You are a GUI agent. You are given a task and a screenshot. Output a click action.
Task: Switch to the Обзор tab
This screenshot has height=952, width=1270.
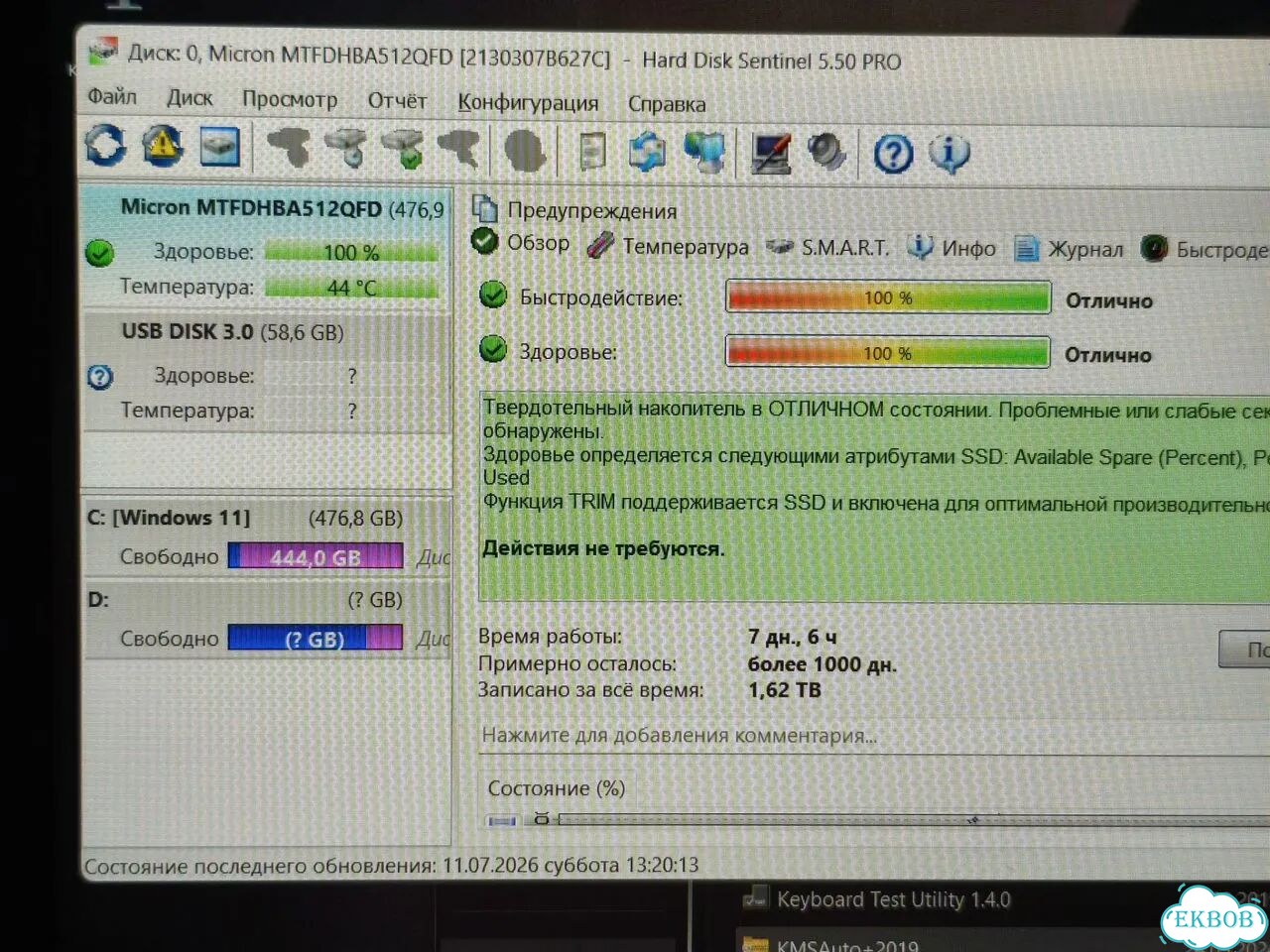coord(521,242)
